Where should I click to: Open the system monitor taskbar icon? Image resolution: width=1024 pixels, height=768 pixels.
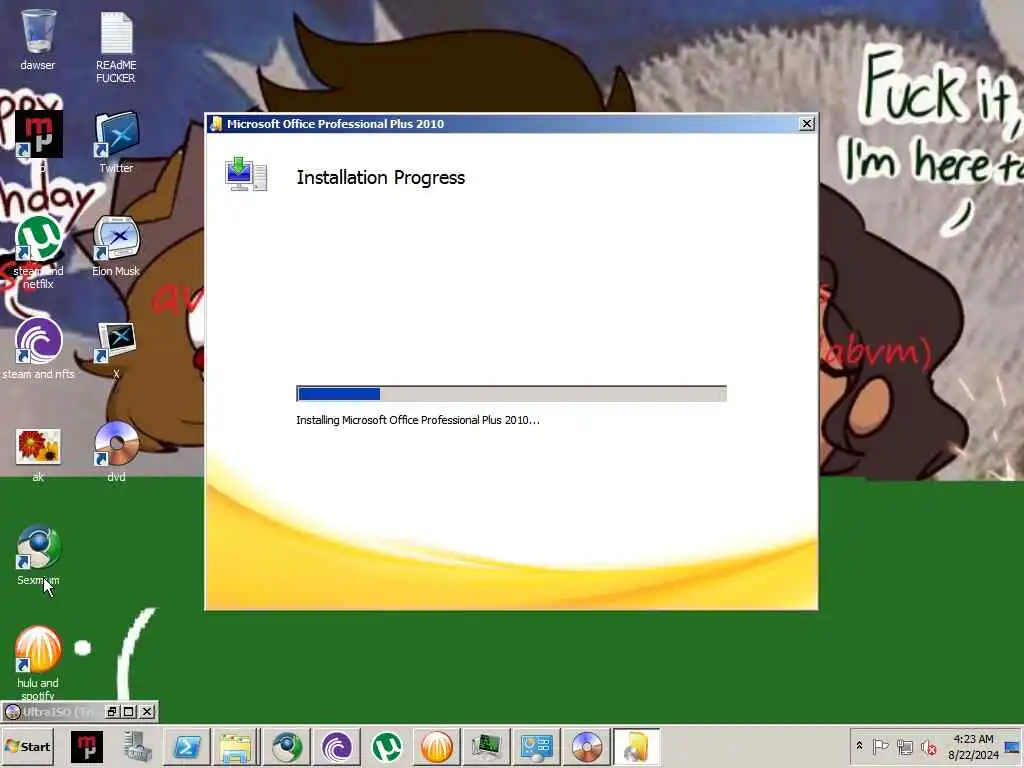(486, 746)
